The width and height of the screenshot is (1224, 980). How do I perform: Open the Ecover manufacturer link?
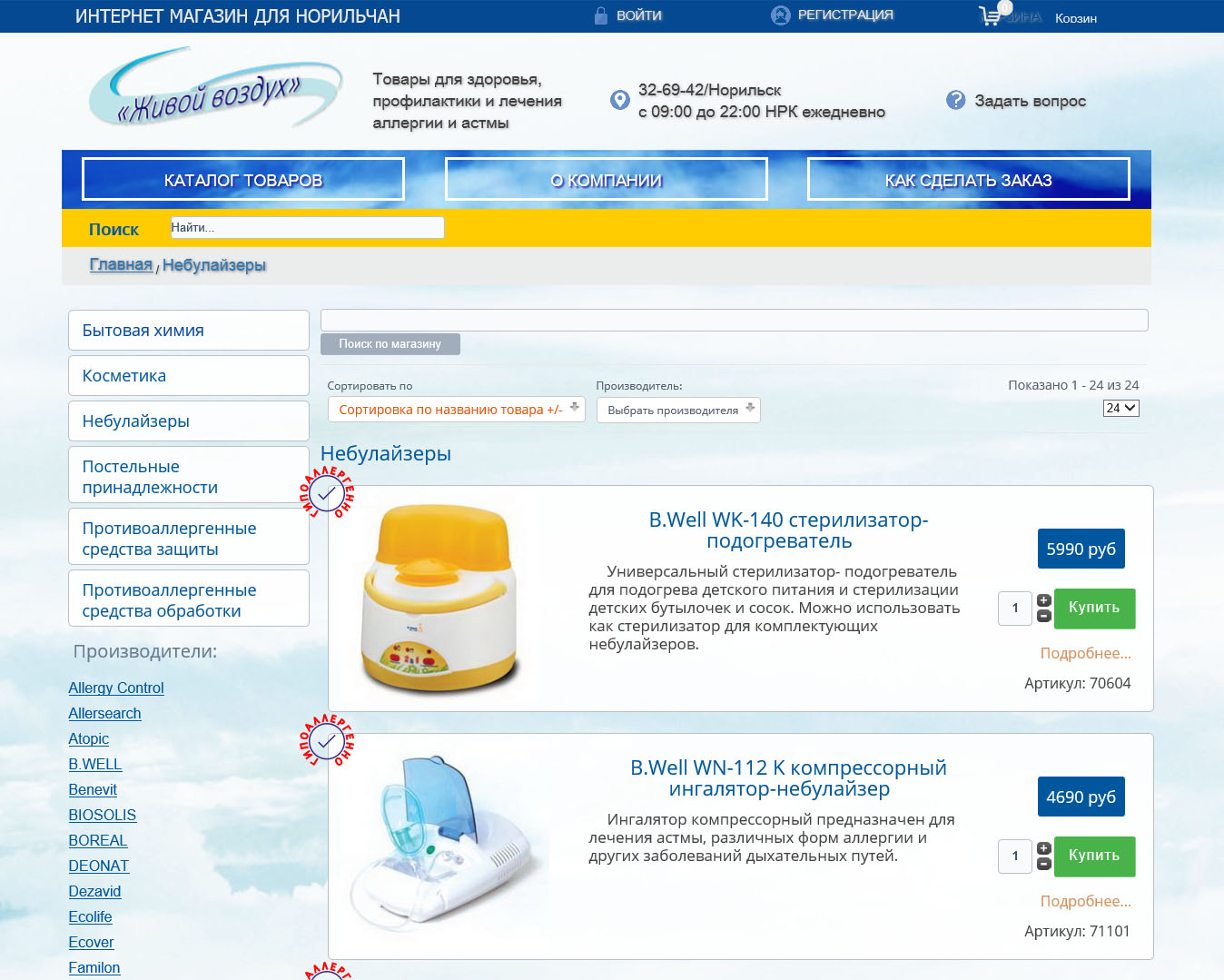pos(91,943)
